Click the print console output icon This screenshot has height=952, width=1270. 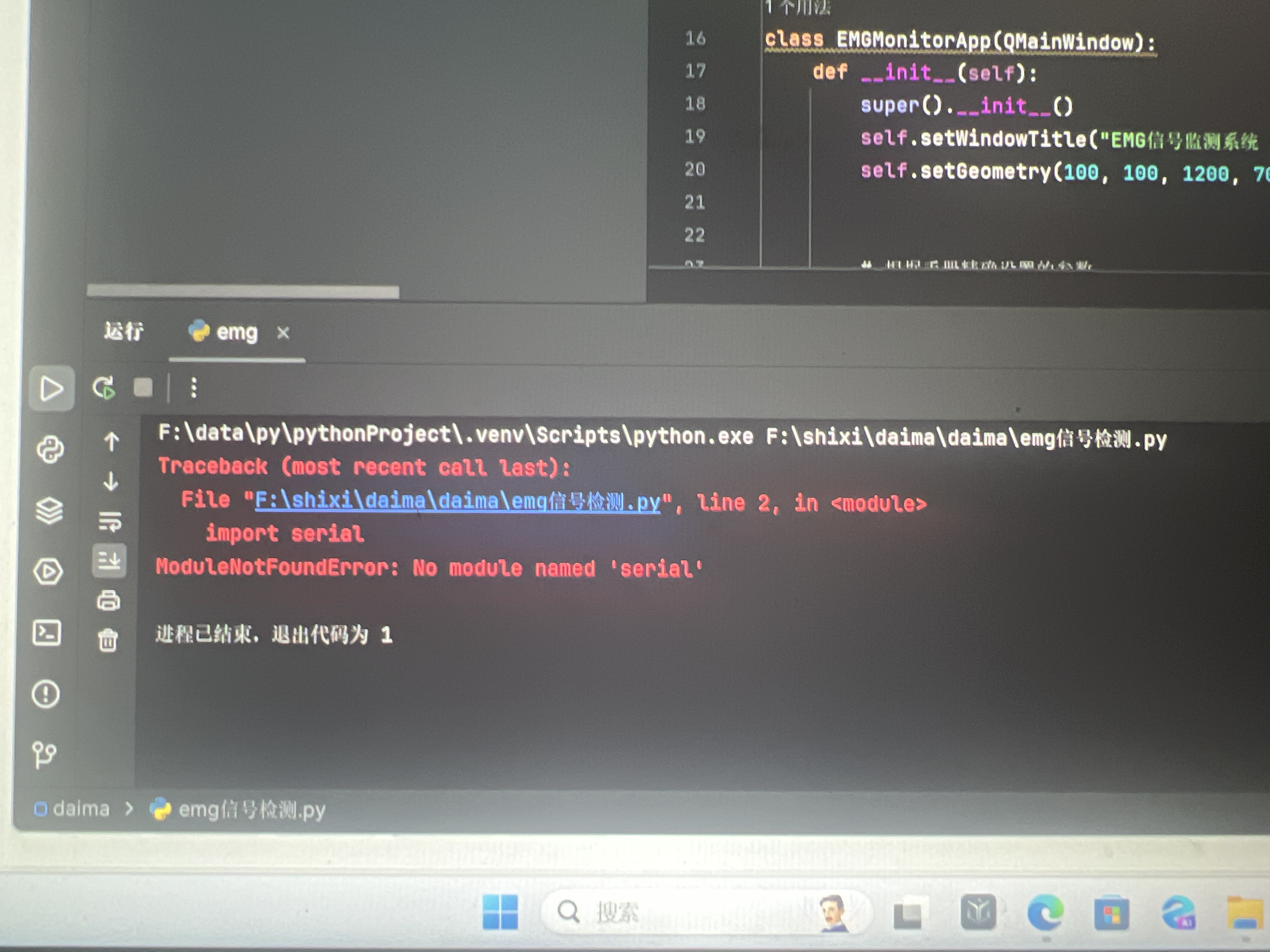(x=109, y=600)
